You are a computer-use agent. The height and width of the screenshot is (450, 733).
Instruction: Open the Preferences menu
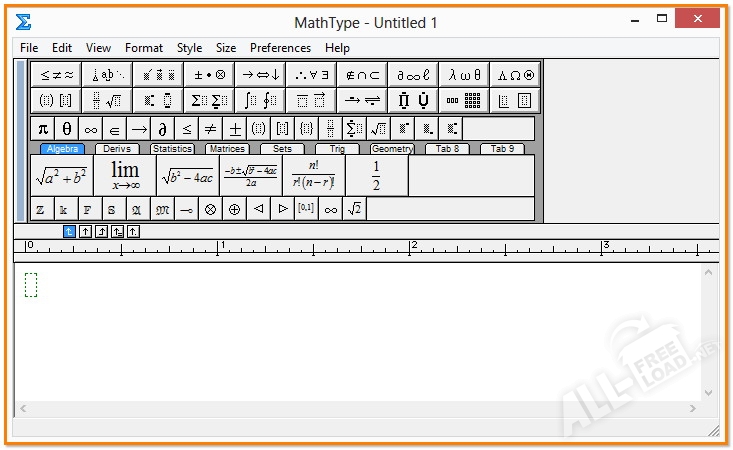click(x=280, y=47)
